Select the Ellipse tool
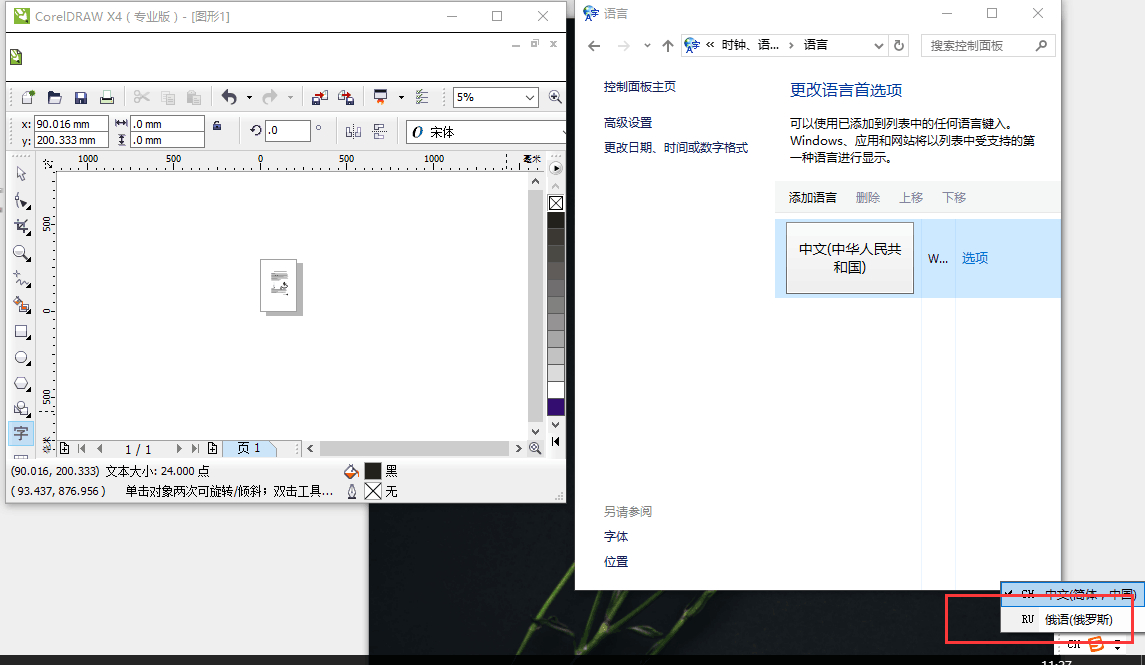Image resolution: width=1145 pixels, height=665 pixels. click(21, 358)
